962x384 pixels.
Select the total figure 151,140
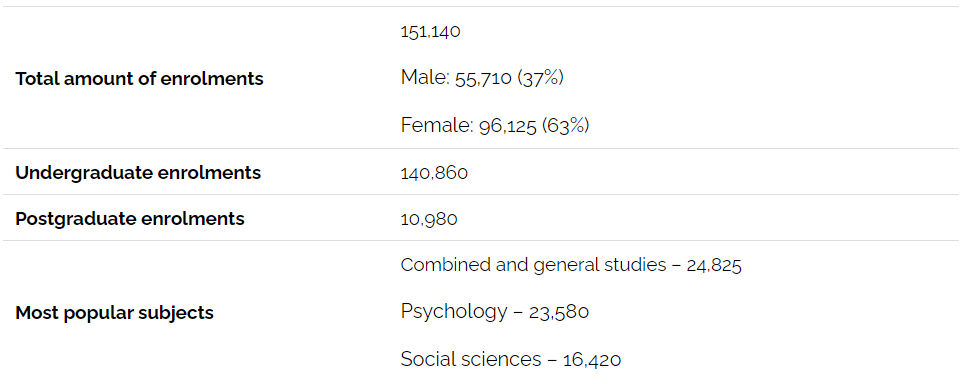(430, 32)
